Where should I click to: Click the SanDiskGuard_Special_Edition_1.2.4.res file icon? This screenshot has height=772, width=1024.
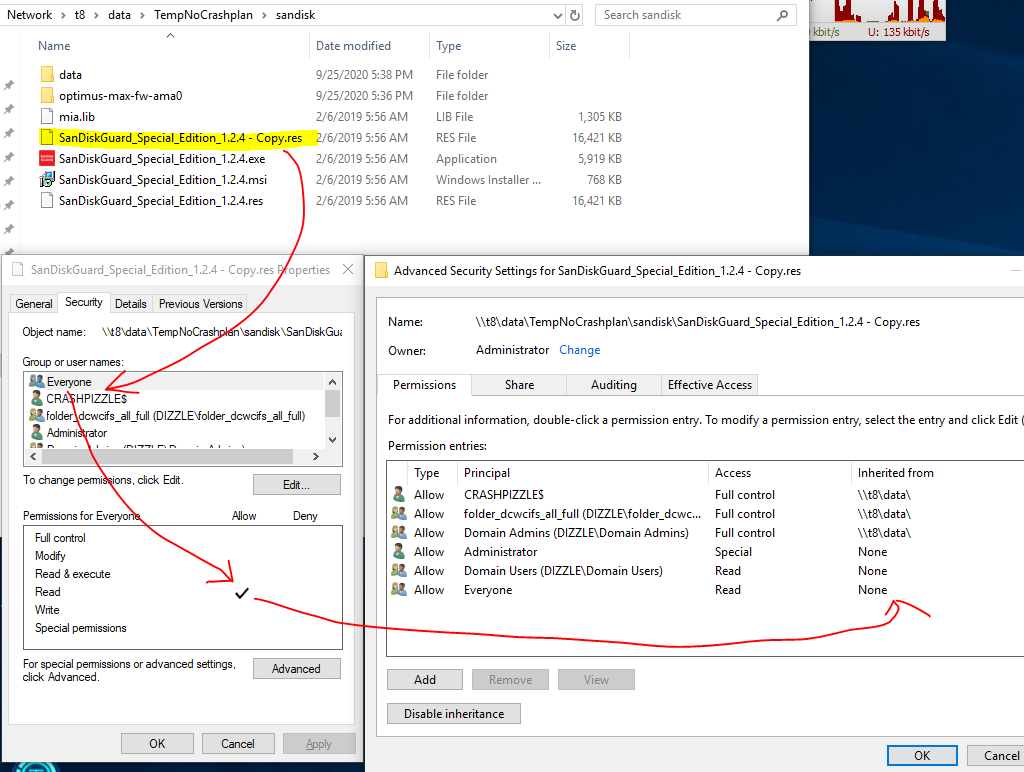click(x=47, y=201)
